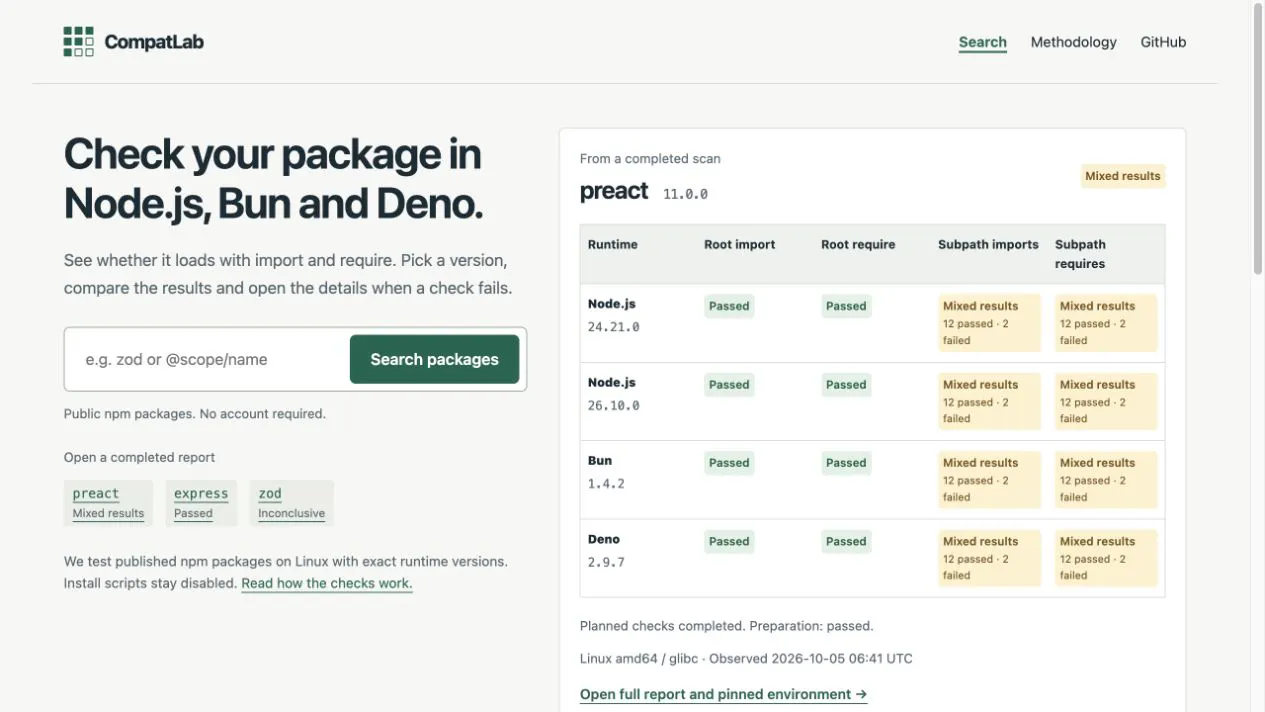Click 'Public npm packages. No account required.' note
Screen dimensions: 1265x712
click(194, 413)
